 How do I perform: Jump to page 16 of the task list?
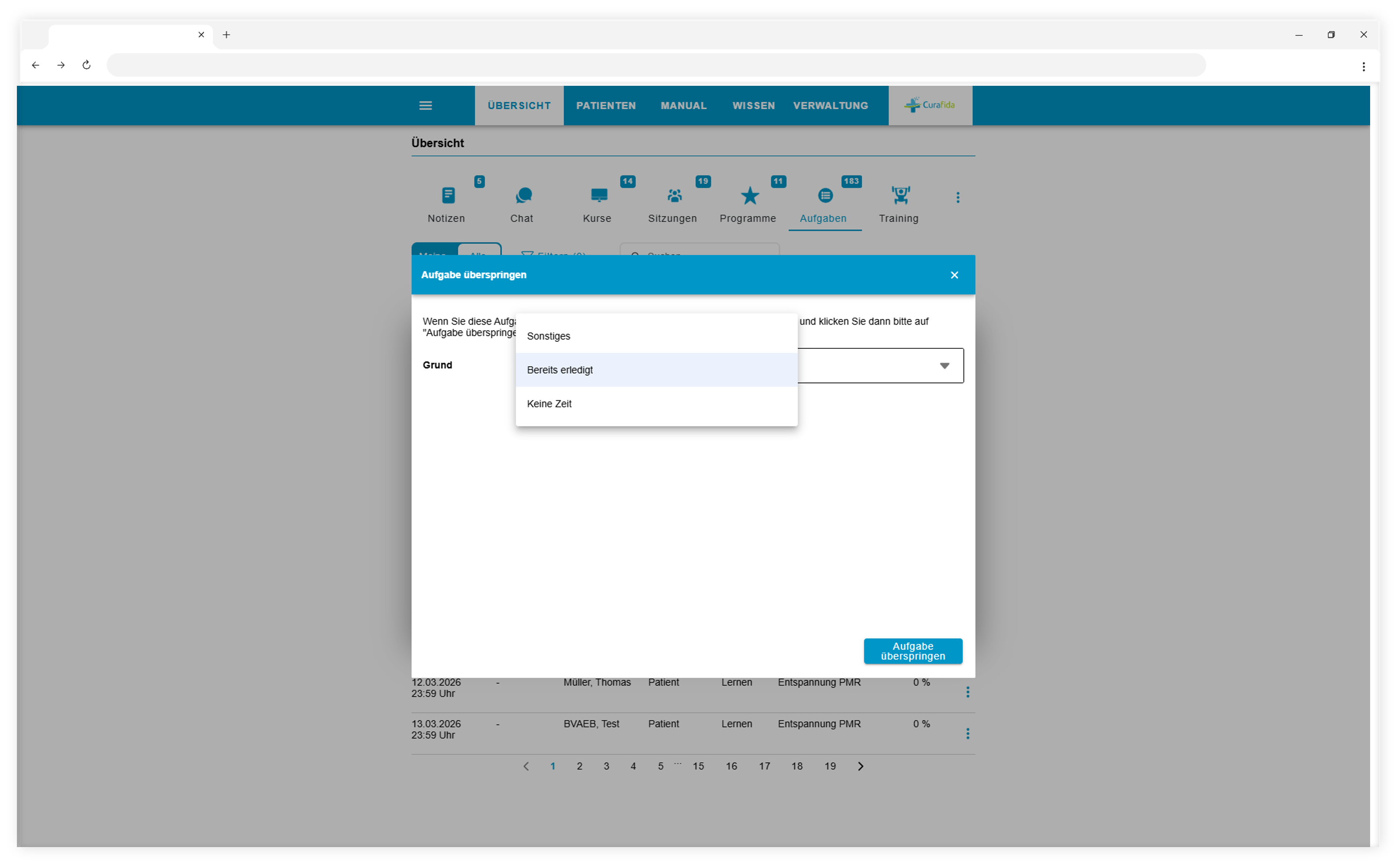point(731,766)
